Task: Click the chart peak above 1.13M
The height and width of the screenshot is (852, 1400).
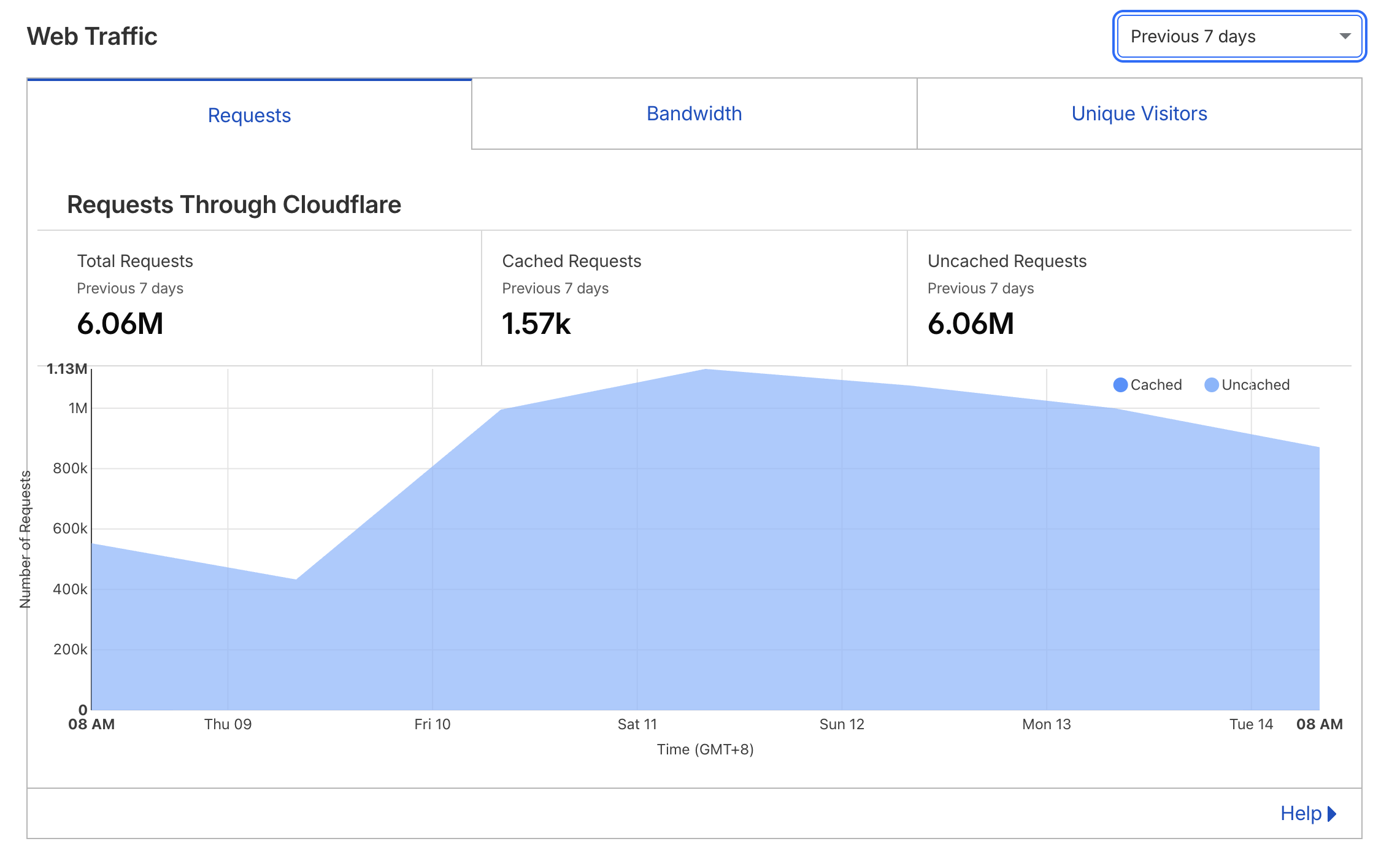Action: [x=706, y=370]
